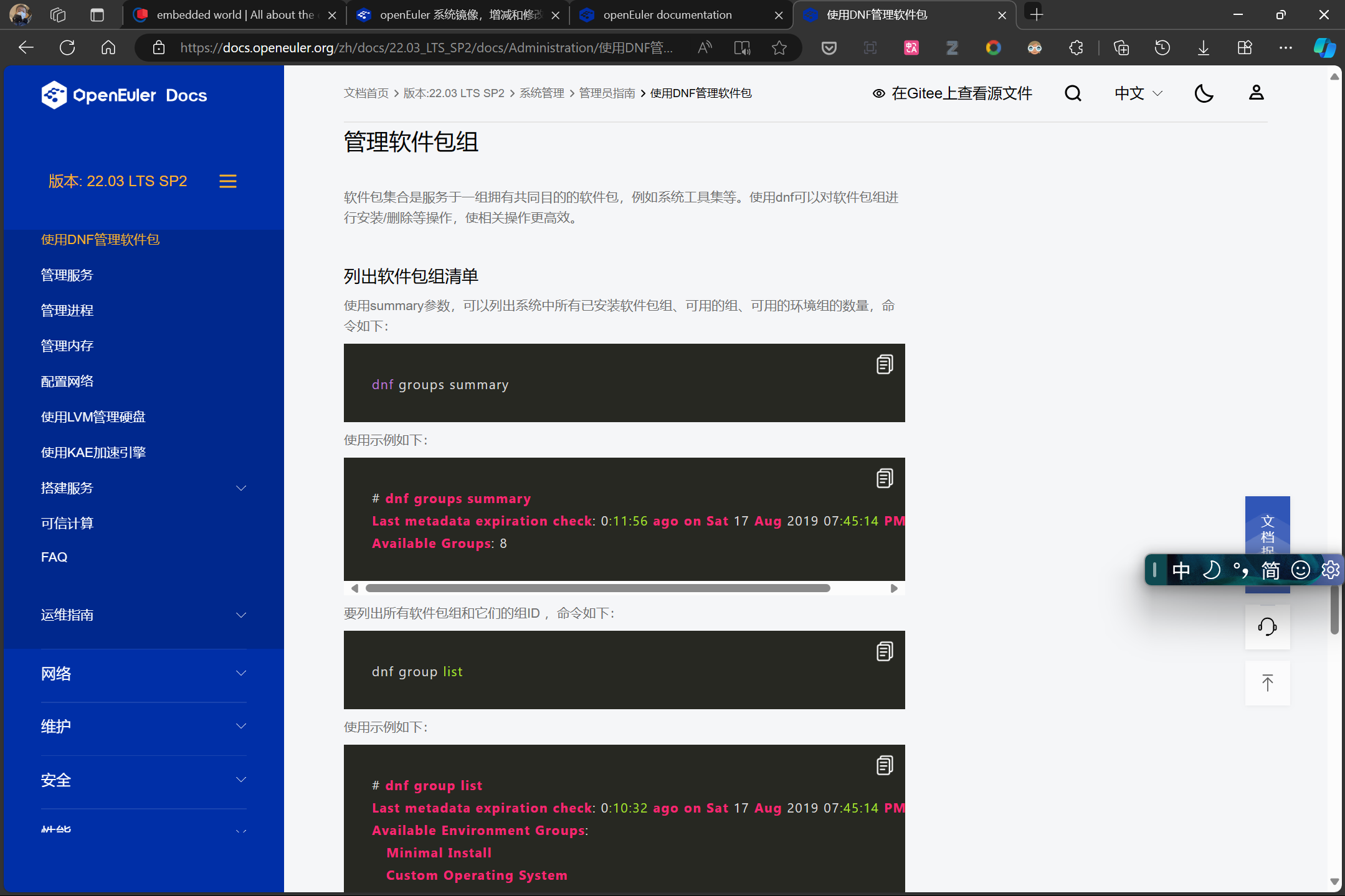Click the code block horizontal scrollbar
This screenshot has width=1345, height=896.
pos(597,588)
